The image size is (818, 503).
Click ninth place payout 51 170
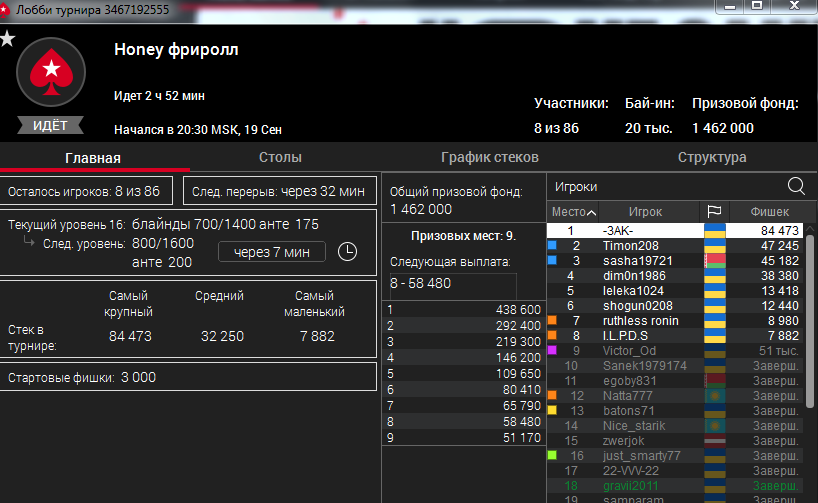522,438
